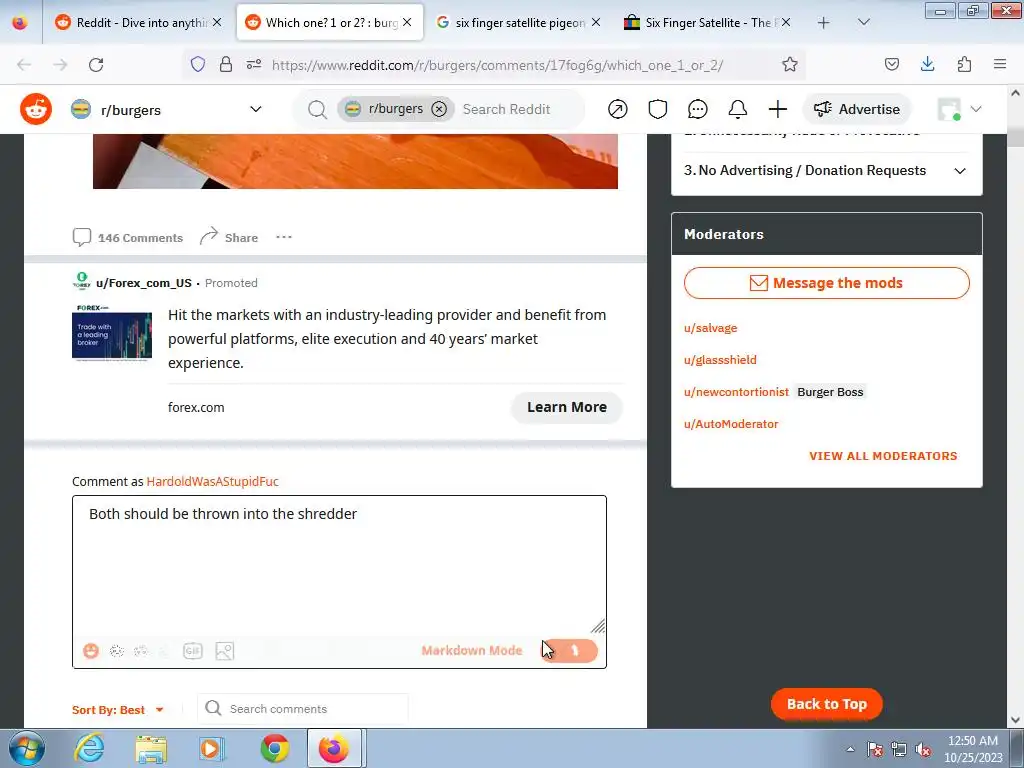Bookmark this page with the star
The image size is (1024, 768).
click(x=790, y=64)
